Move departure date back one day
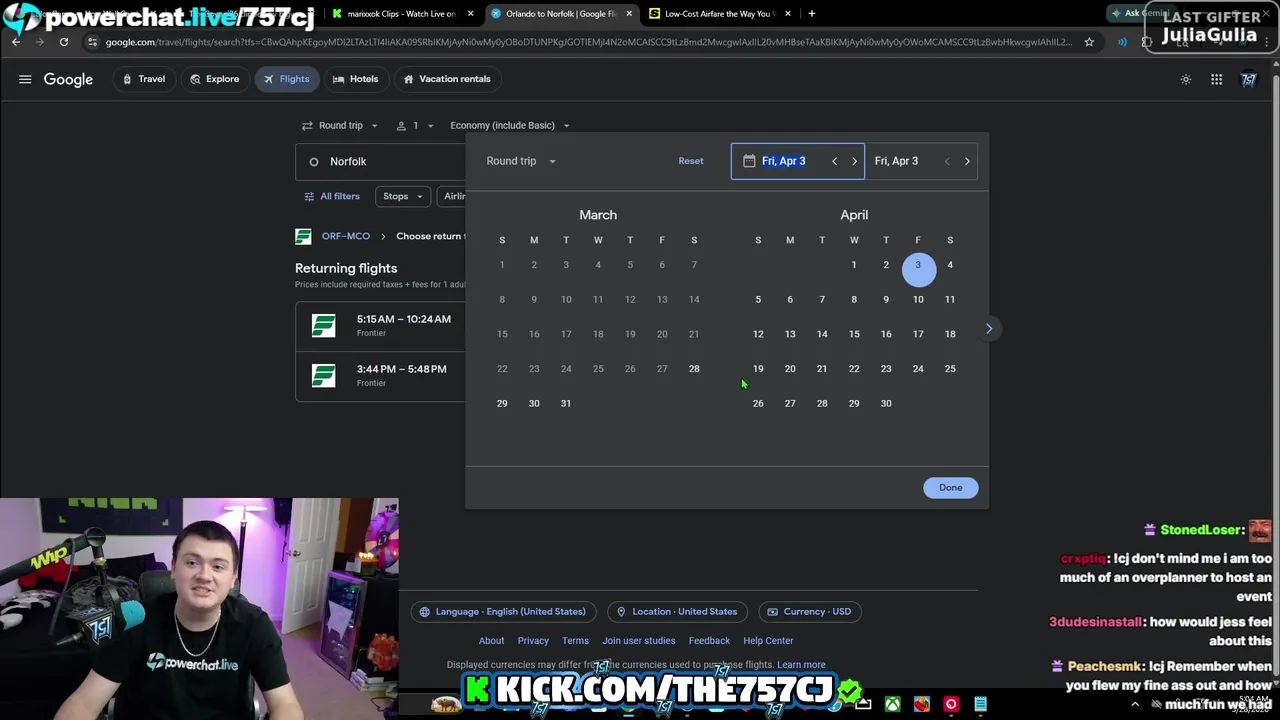 (835, 161)
